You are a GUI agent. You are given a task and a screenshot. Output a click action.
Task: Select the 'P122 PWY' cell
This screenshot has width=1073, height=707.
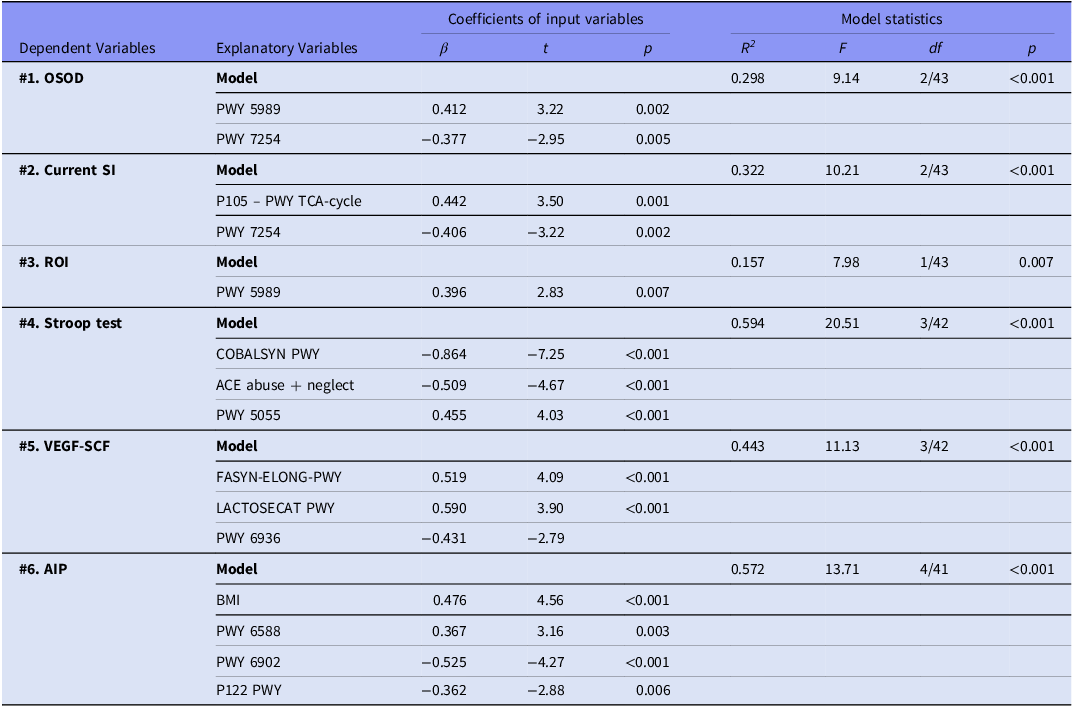click(x=247, y=690)
